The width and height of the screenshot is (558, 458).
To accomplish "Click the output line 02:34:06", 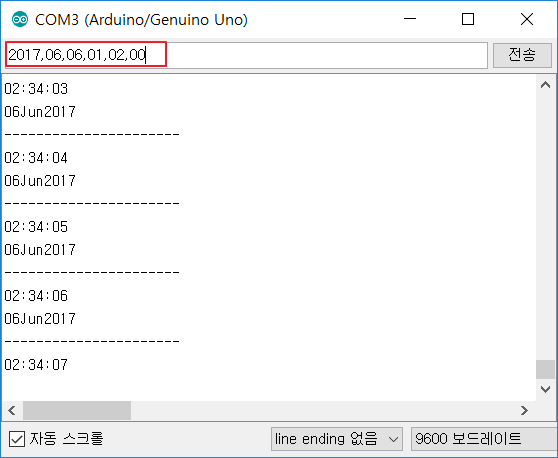I will tap(36, 296).
